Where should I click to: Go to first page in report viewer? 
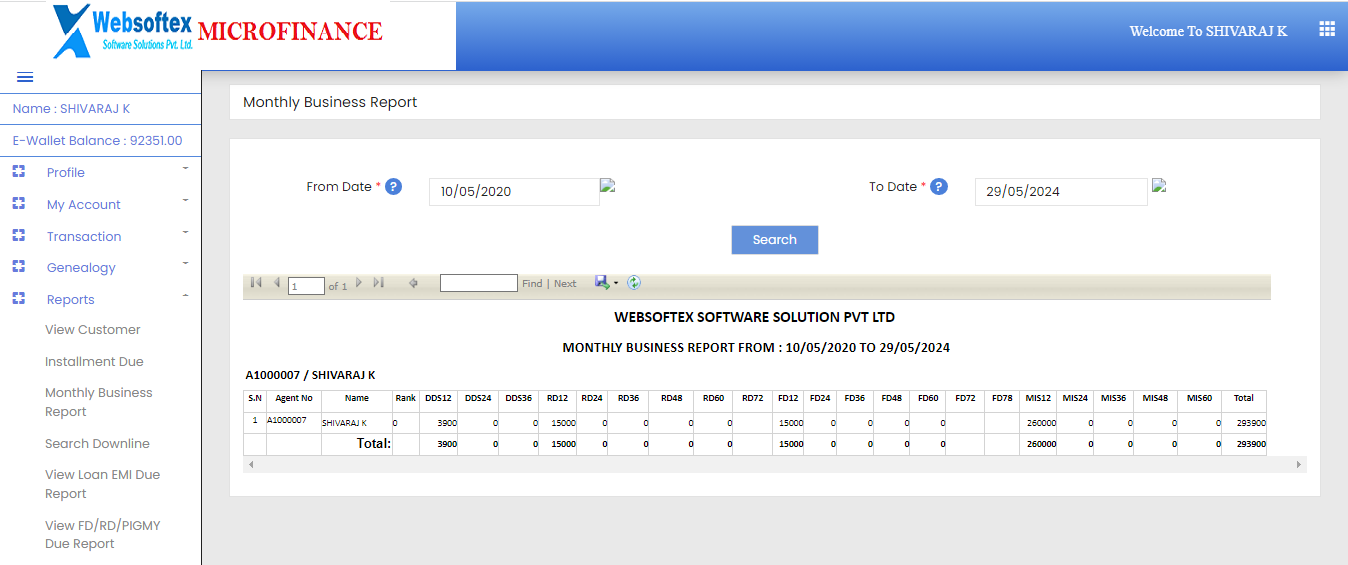256,283
